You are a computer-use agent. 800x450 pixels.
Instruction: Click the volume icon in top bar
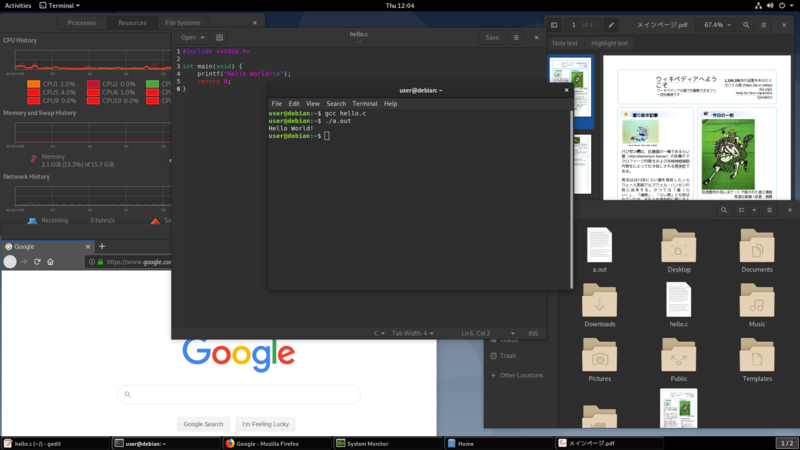[770, 6]
